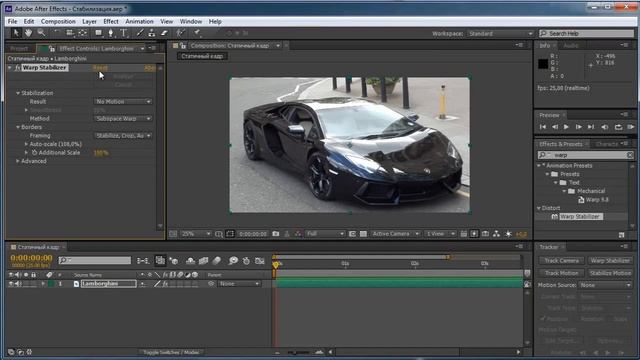Open the File menu
The width and height of the screenshot is (640, 360).
click(13, 22)
